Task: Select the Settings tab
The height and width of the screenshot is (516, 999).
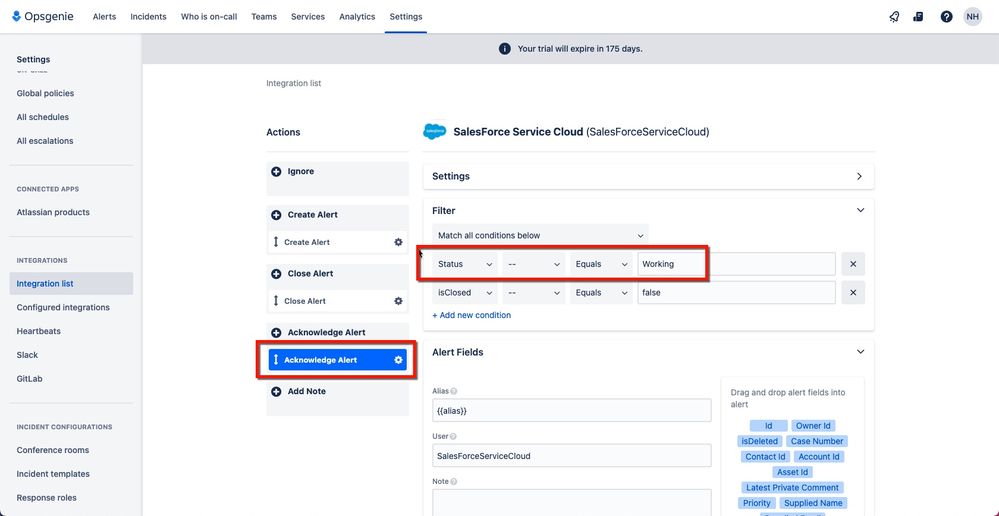Action: (x=406, y=17)
